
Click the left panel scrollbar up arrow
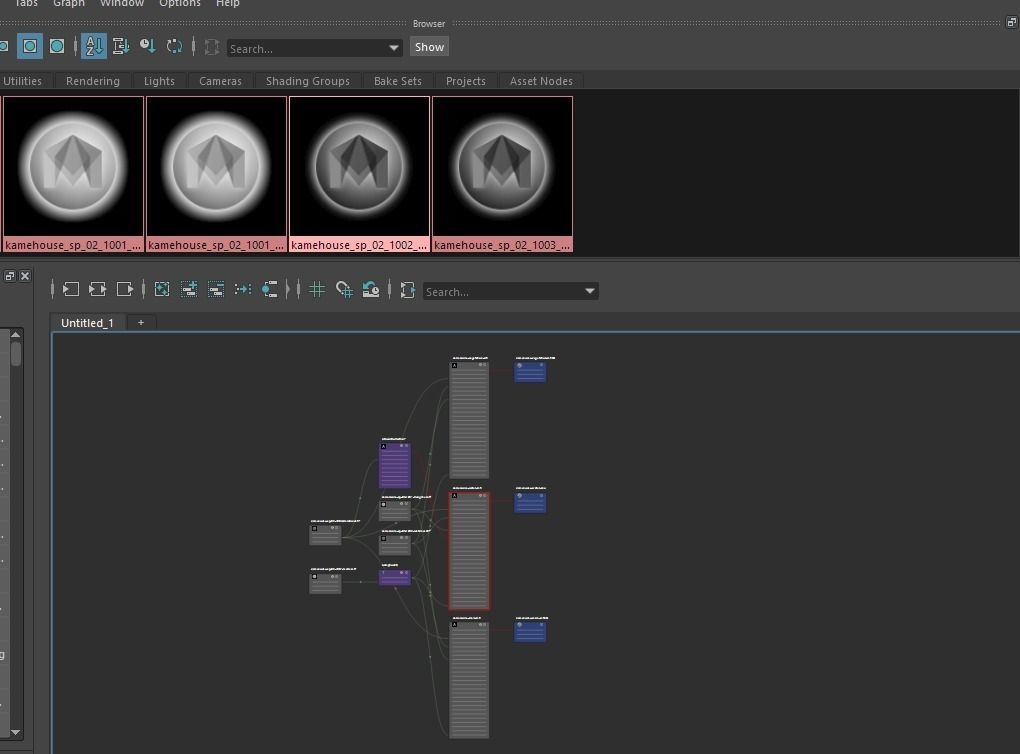(x=16, y=334)
